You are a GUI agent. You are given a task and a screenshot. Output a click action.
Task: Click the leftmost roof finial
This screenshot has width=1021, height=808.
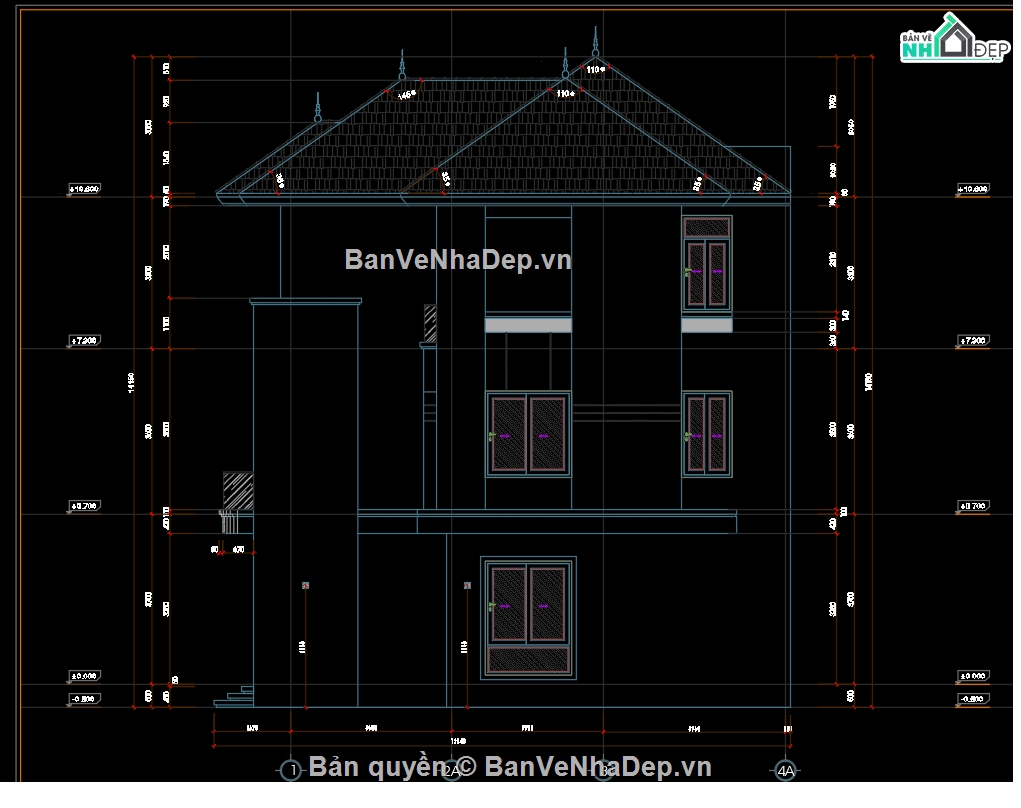point(319,108)
